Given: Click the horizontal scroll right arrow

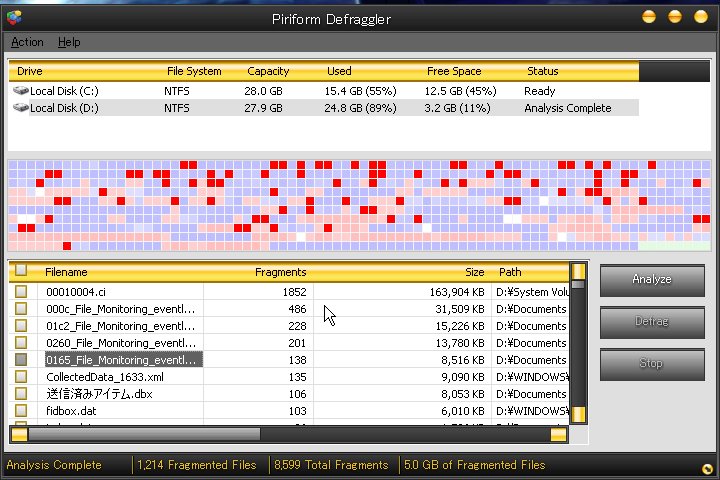Looking at the screenshot, I should pos(558,434).
